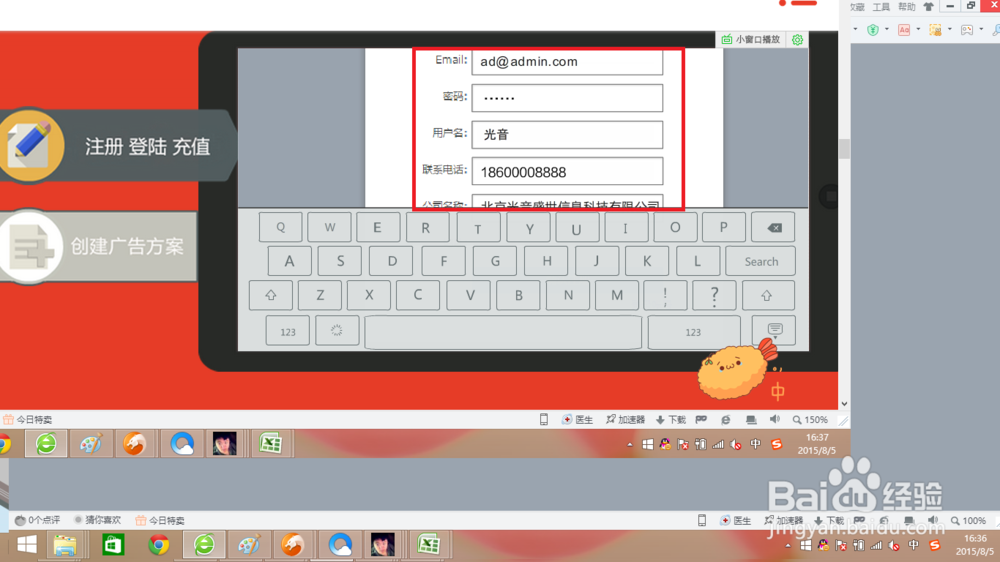Select the 创建广告方案 sidebar item
1000x562 pixels.
pos(98,246)
